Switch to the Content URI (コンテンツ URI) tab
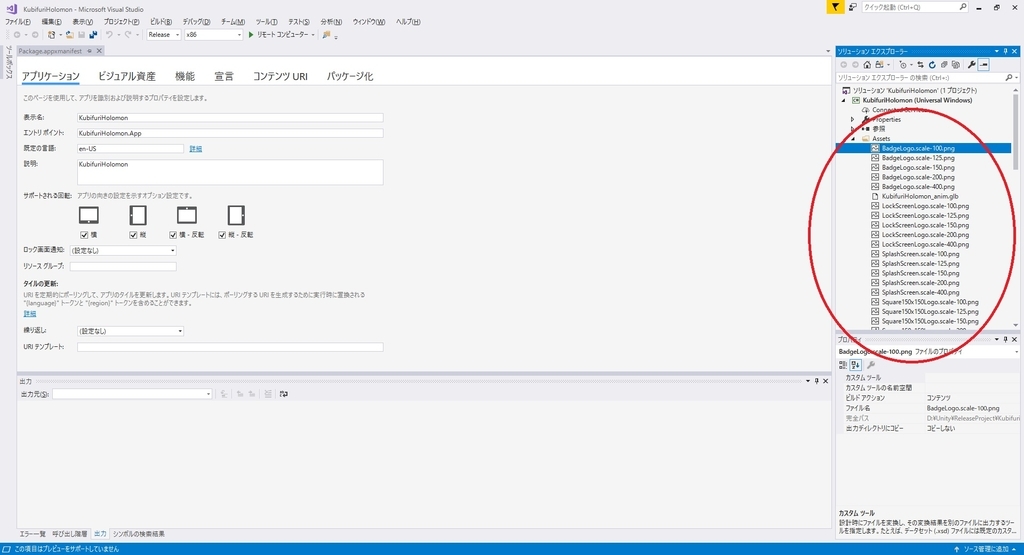Image resolution: width=1024 pixels, height=555 pixels. 280,76
